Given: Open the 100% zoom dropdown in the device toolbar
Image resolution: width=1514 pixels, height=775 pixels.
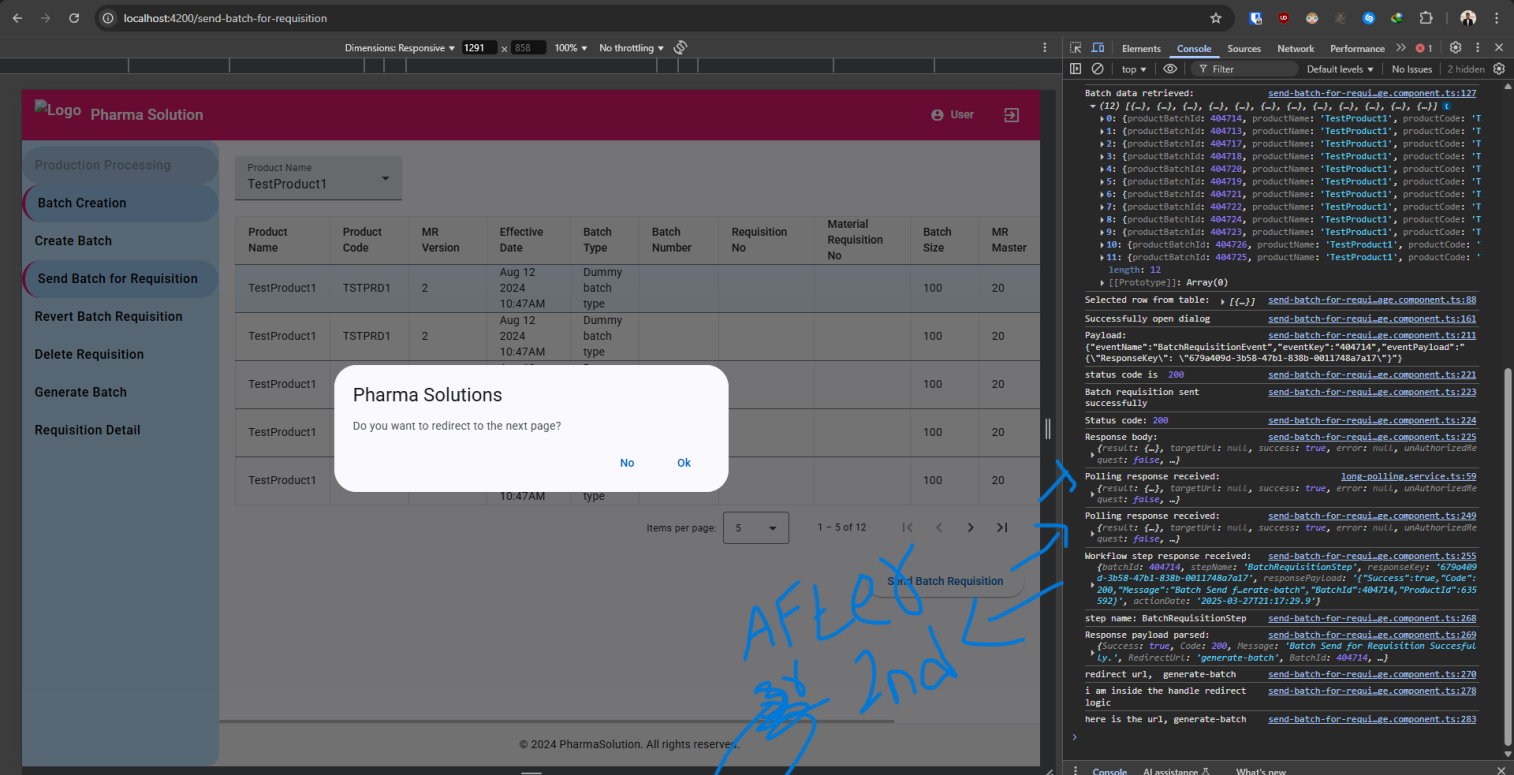Looking at the screenshot, I should [571, 48].
